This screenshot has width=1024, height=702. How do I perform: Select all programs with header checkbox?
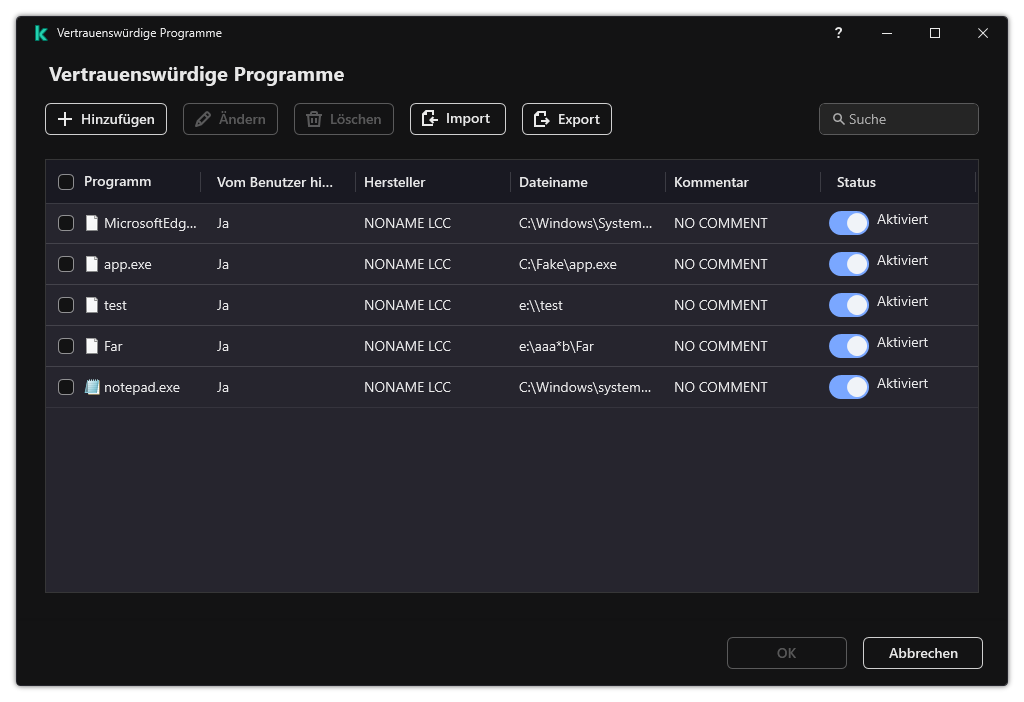pos(66,182)
